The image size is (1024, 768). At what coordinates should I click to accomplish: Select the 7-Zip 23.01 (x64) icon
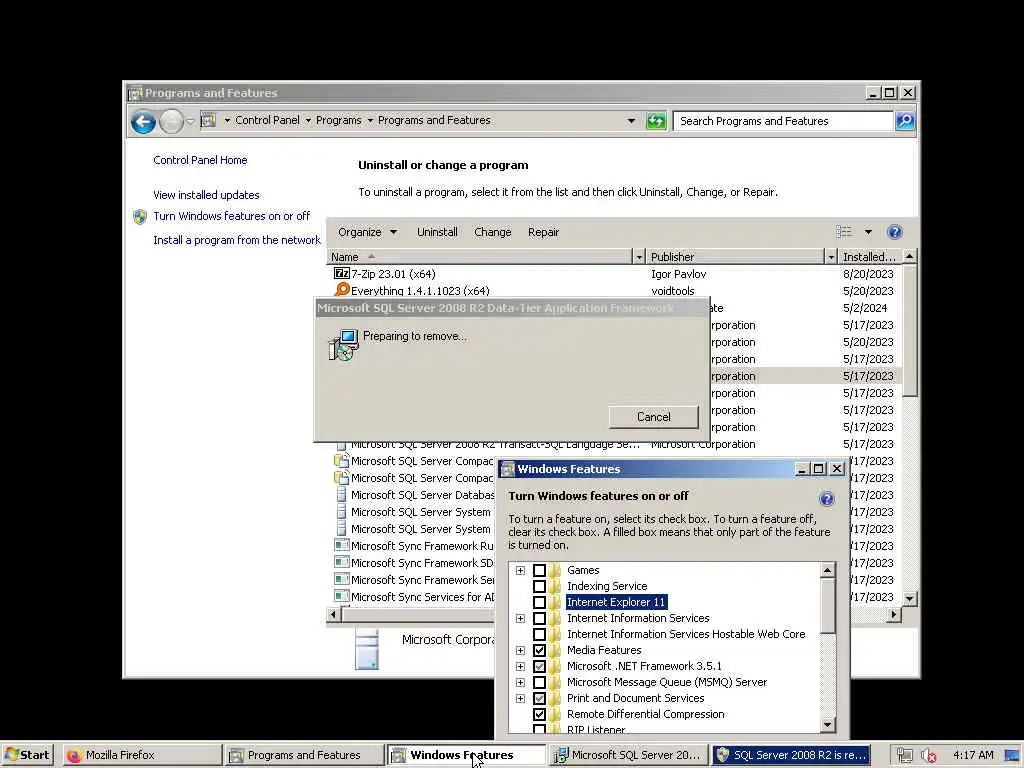coord(342,274)
